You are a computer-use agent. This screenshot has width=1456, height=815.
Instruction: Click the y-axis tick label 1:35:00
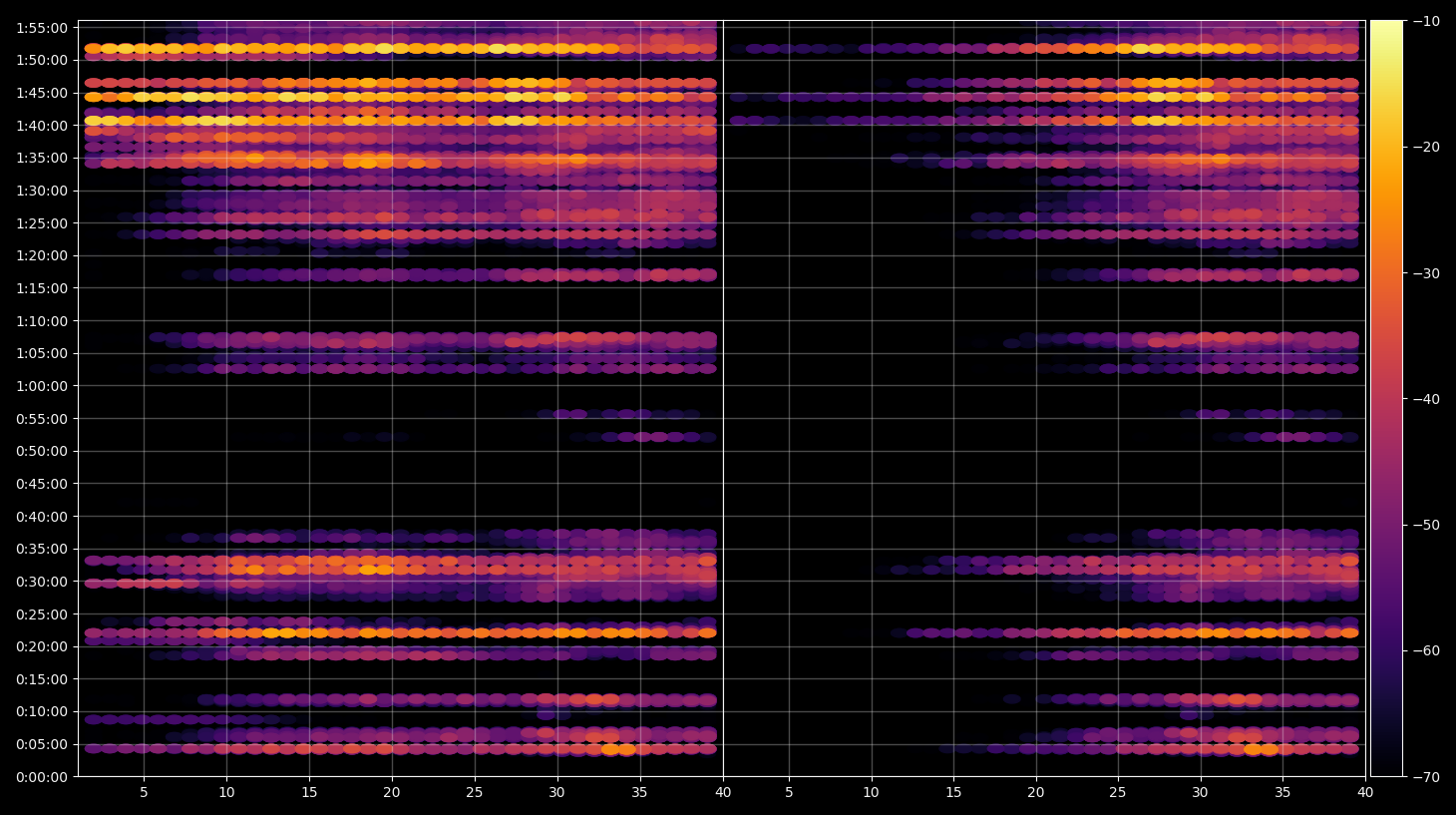point(42,158)
